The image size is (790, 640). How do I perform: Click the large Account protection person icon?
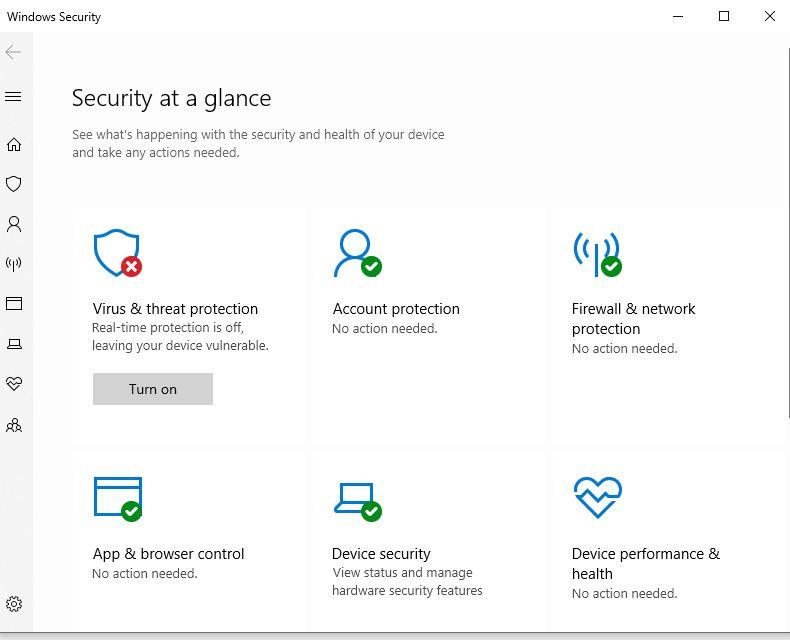point(358,253)
